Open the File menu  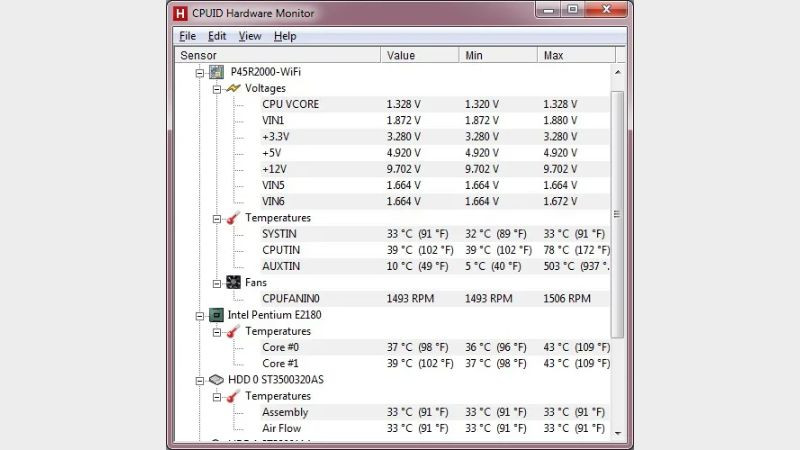click(x=187, y=36)
